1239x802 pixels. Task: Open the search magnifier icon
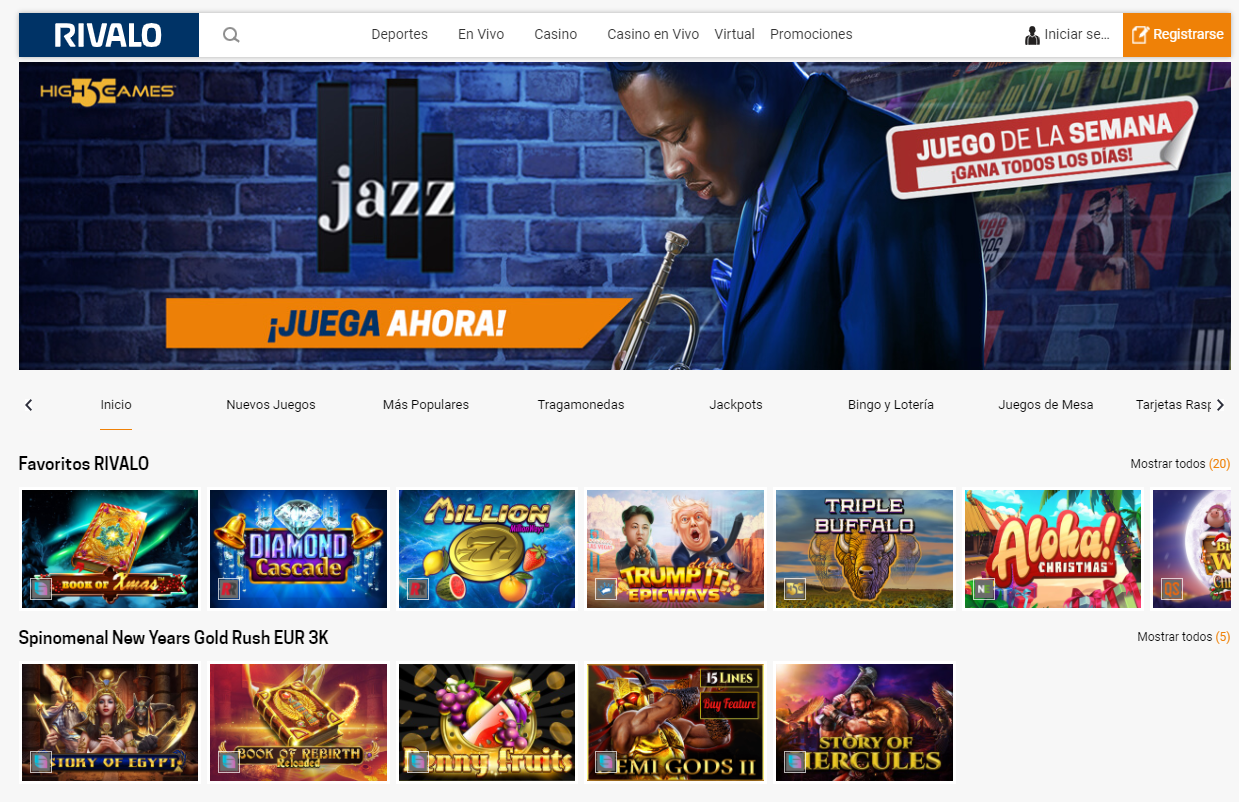(231, 35)
